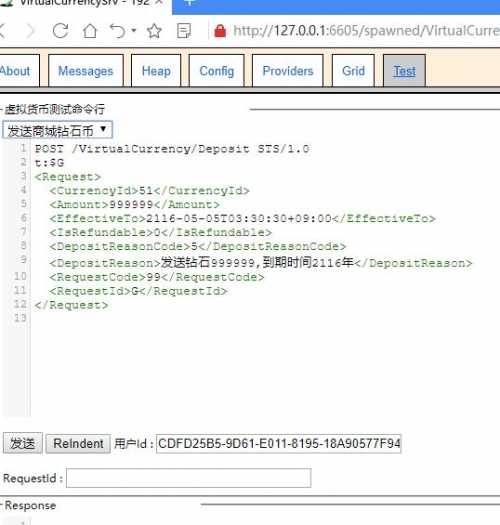This screenshot has height=525, width=500.
Task: Expand the undo arrow's small dropdown caret
Action: (134, 30)
